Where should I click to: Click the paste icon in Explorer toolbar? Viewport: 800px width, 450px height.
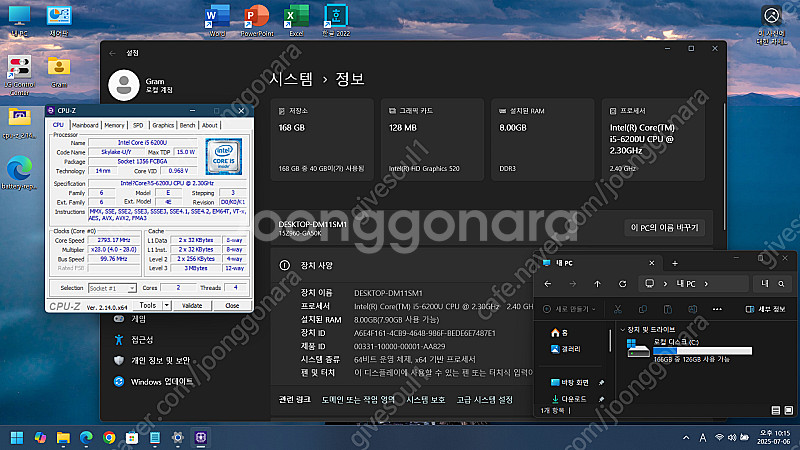click(667, 309)
